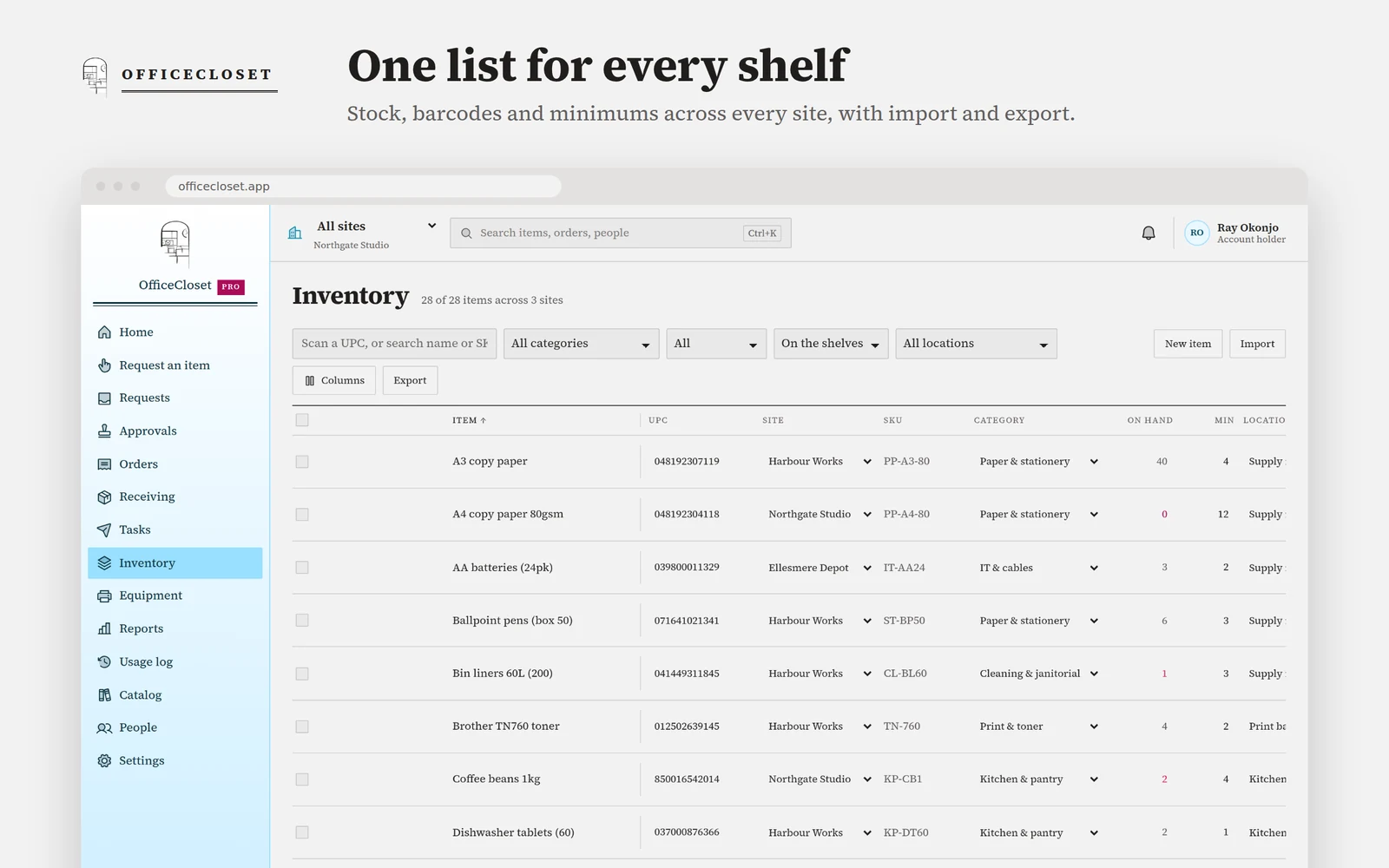Open the Columns chooser button

pyautogui.click(x=334, y=380)
